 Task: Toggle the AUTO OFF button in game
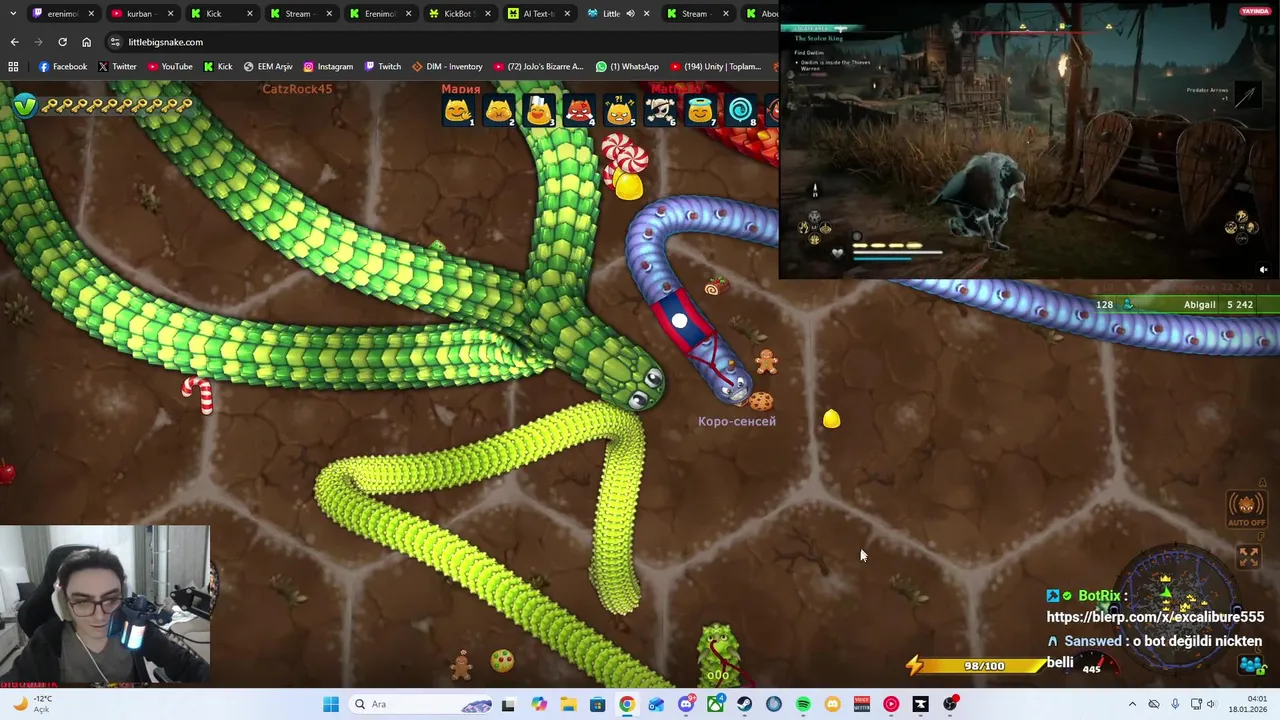(x=1246, y=509)
